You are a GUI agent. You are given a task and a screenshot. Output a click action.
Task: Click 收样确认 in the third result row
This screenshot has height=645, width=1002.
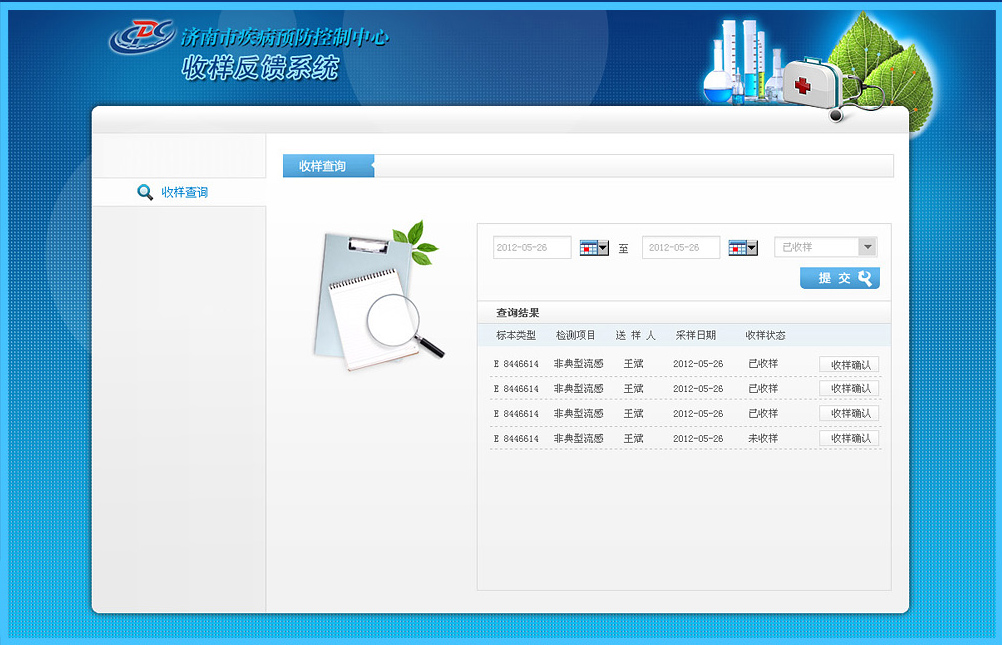[x=849, y=414]
